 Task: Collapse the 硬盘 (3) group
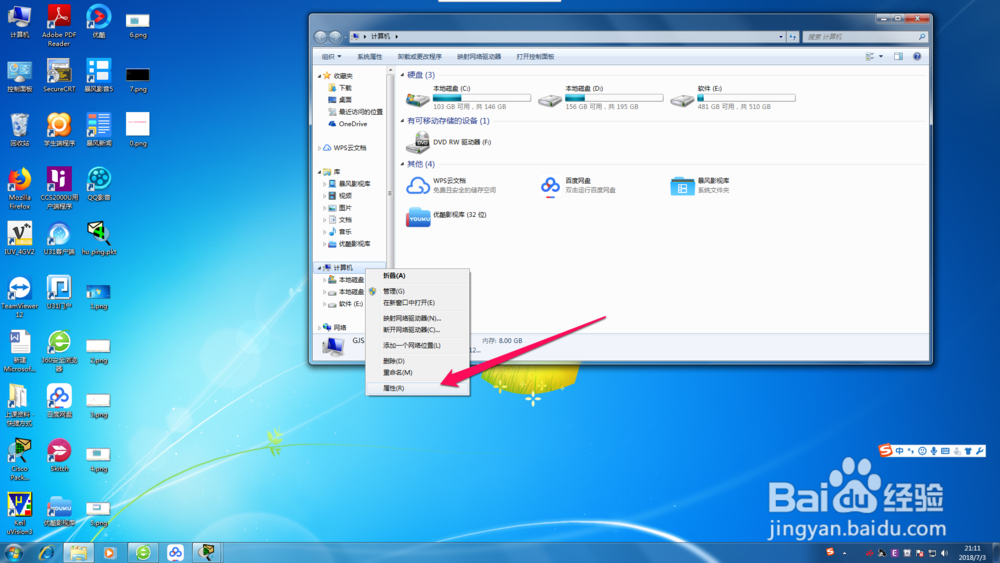click(x=402, y=75)
